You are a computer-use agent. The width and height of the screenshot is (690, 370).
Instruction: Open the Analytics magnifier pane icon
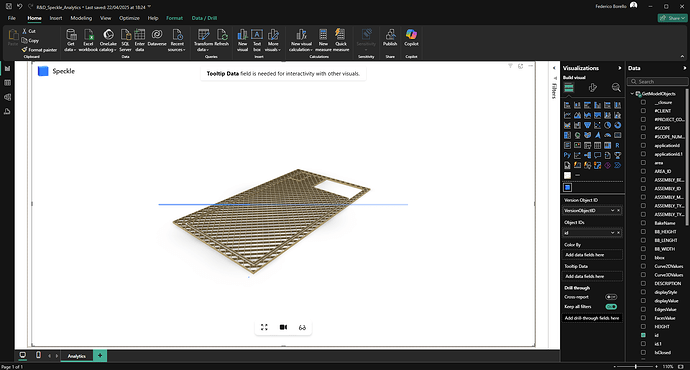point(616,88)
